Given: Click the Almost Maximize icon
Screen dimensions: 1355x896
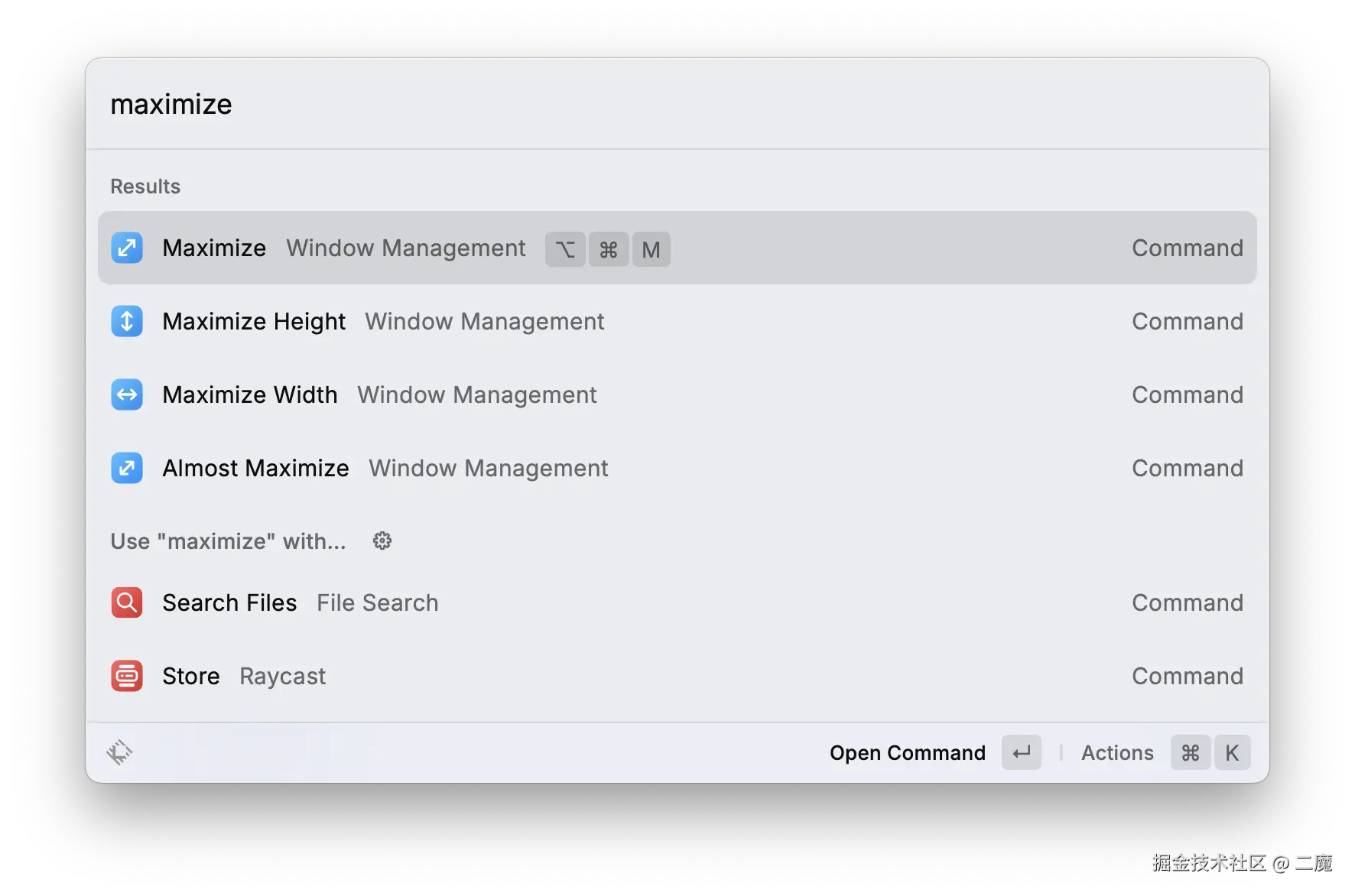Looking at the screenshot, I should (x=127, y=468).
